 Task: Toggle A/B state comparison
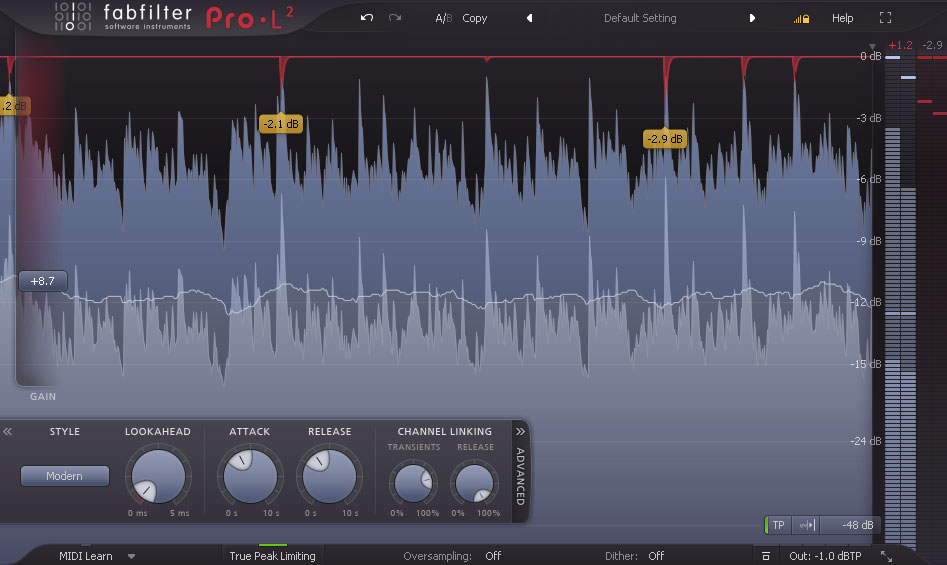point(443,18)
